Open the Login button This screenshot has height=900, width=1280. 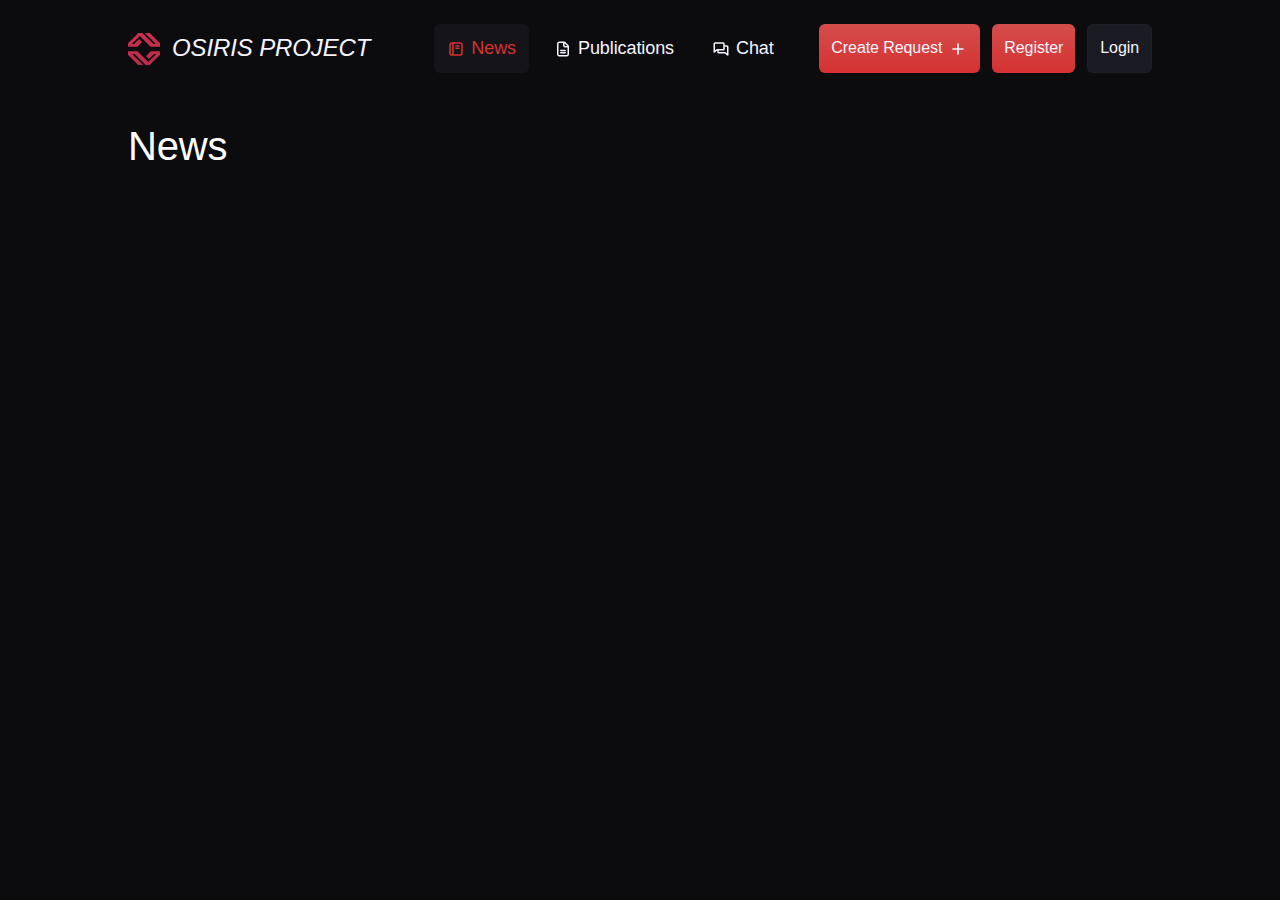pyautogui.click(x=1119, y=48)
